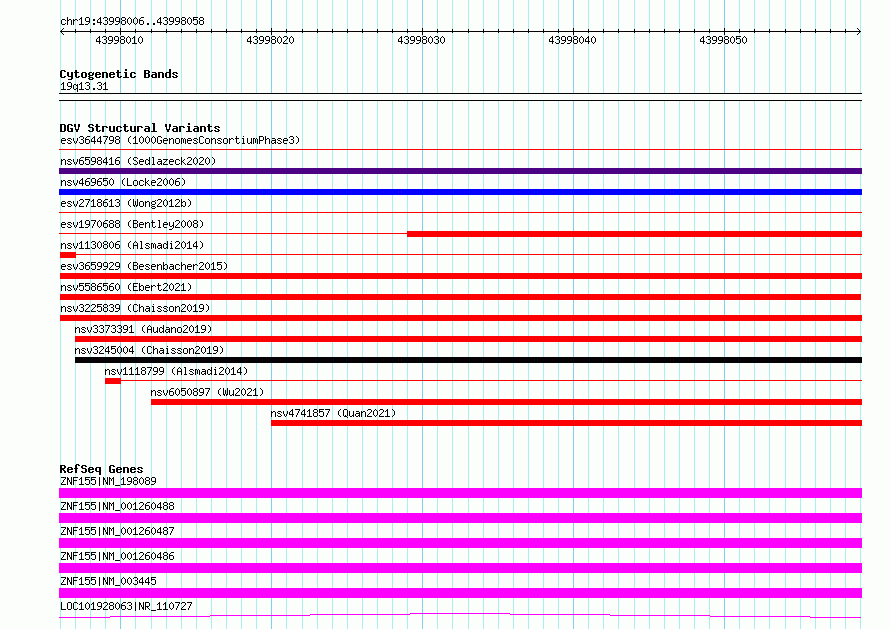Select the ZNF155|NM_003445 magenta bar
890x629 pixels.
pos(460,593)
